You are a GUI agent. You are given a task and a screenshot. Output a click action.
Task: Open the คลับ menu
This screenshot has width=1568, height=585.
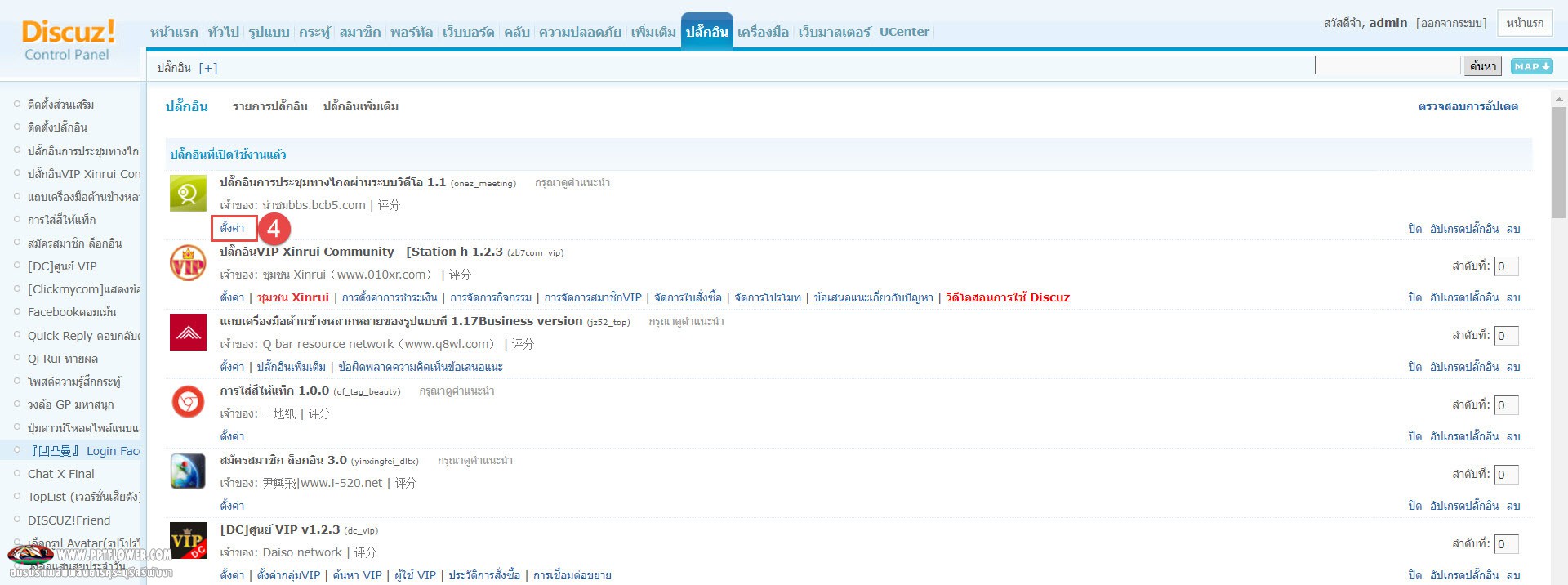[517, 32]
